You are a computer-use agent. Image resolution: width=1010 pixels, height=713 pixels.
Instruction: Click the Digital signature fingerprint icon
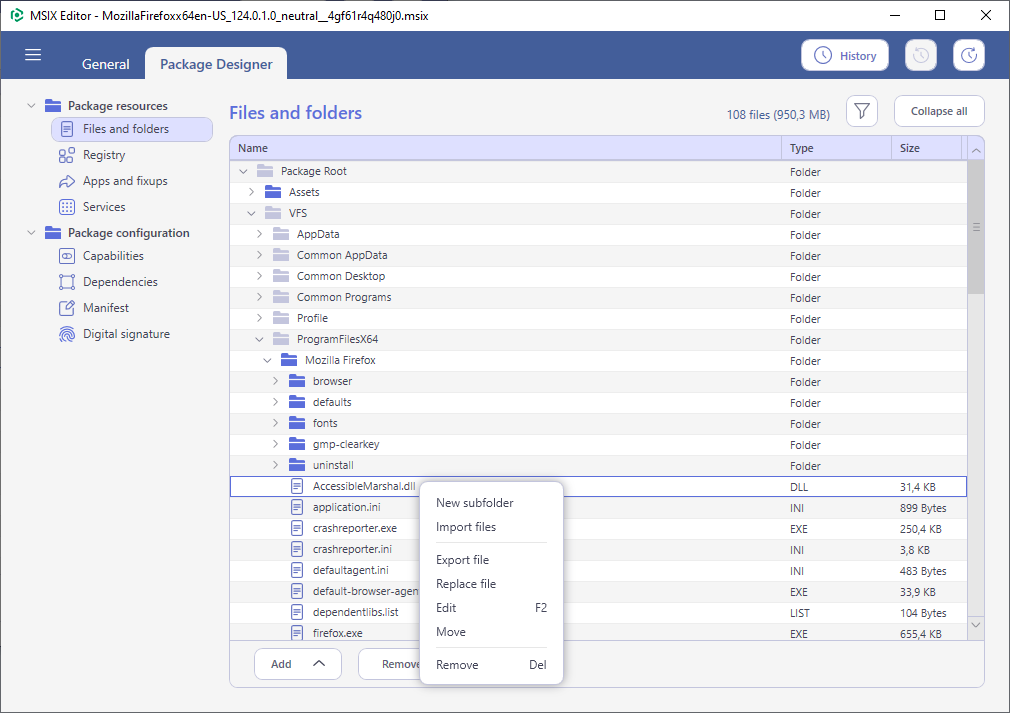(x=66, y=334)
